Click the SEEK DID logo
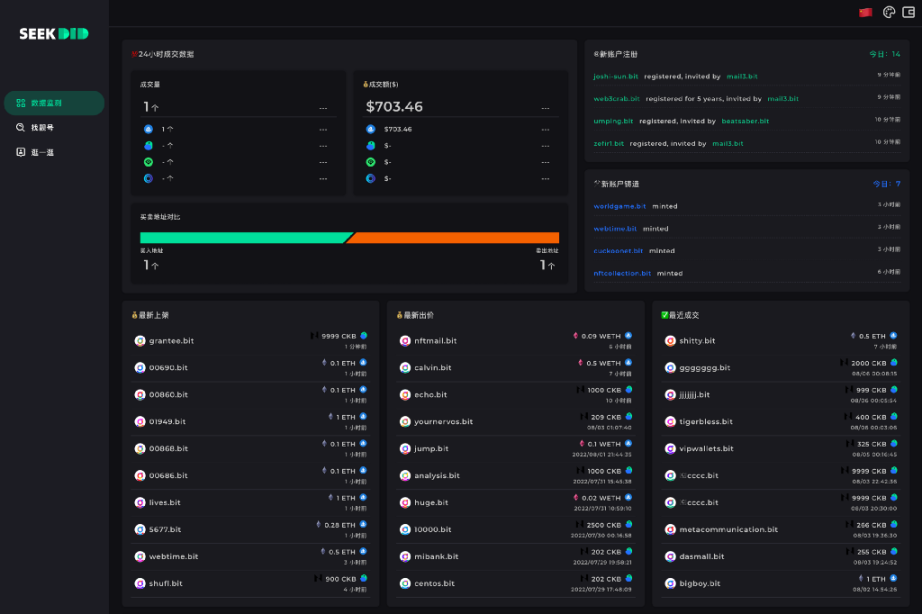922x614 pixels. 54,33
